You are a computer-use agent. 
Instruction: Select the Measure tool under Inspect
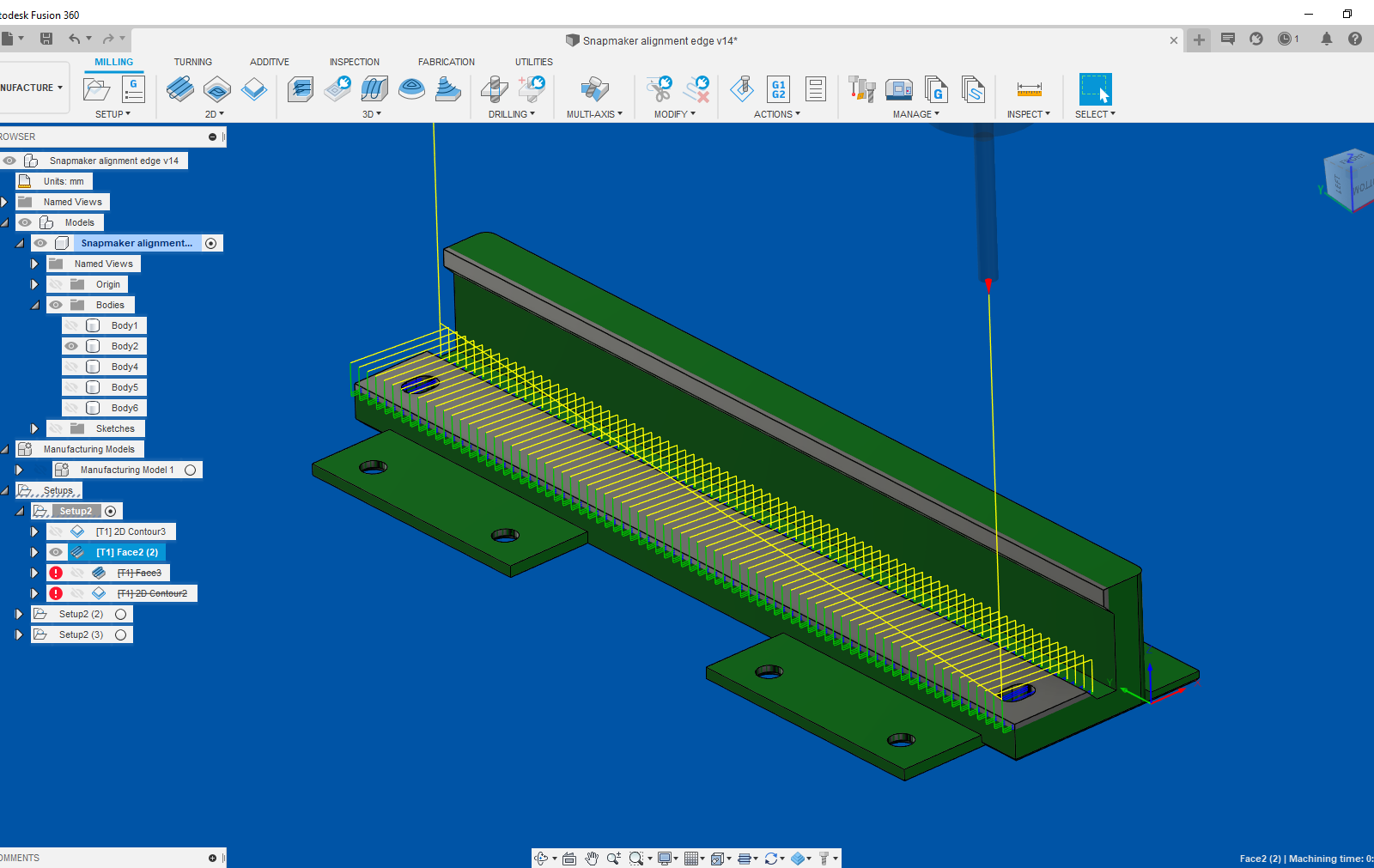coord(1029,89)
